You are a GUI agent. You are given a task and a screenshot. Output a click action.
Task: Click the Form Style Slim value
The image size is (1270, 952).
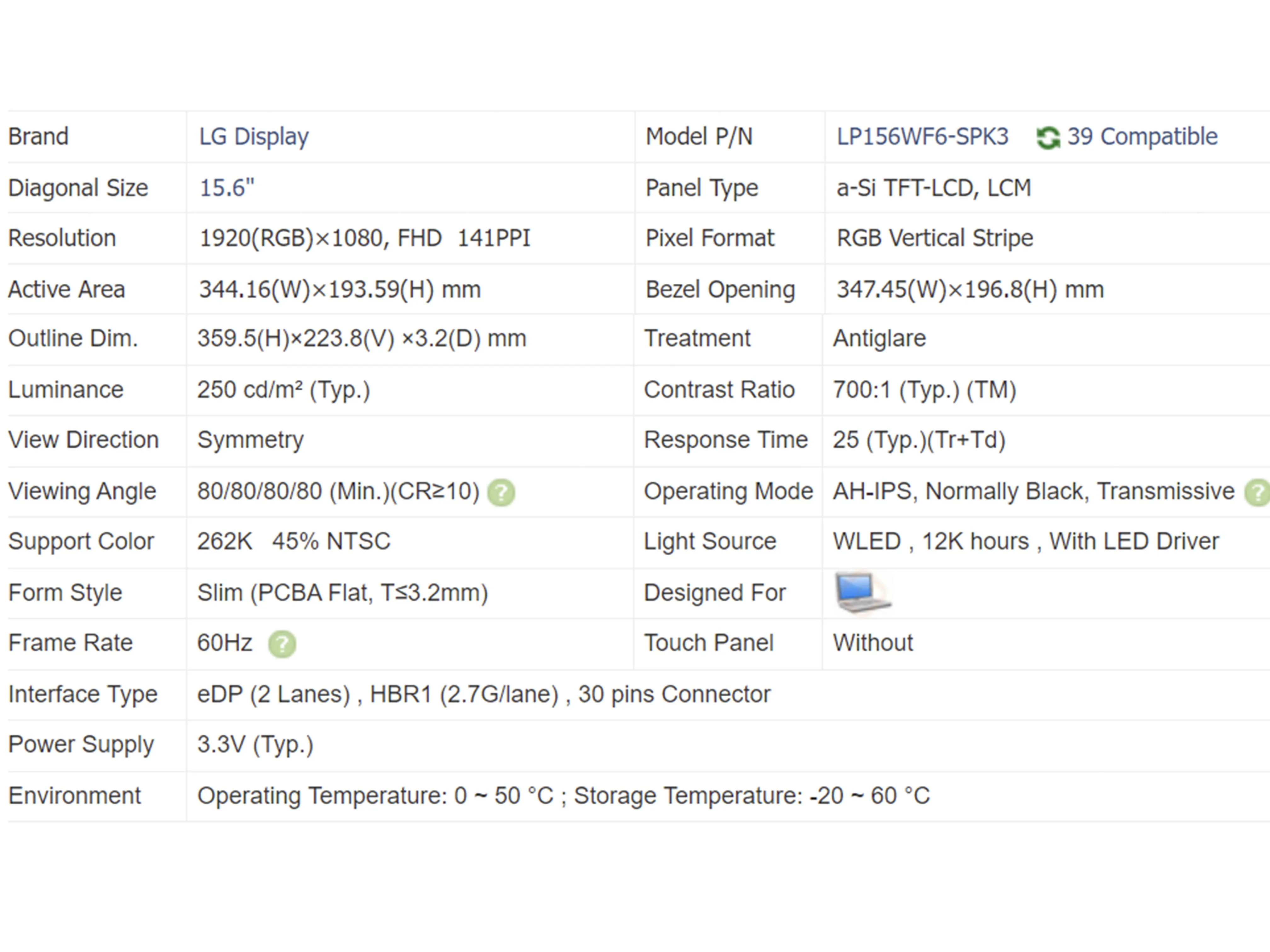342,593
